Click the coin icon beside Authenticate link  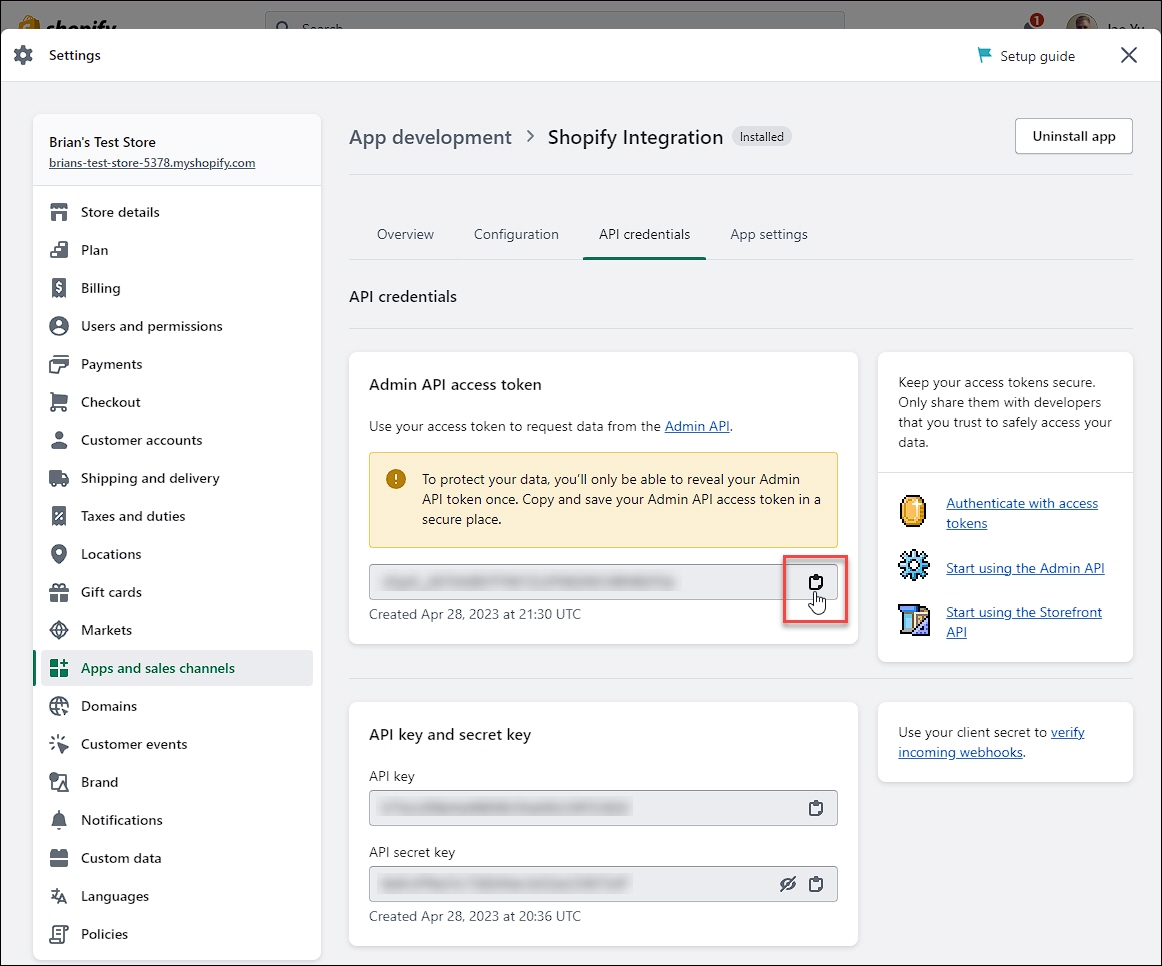pos(913,511)
